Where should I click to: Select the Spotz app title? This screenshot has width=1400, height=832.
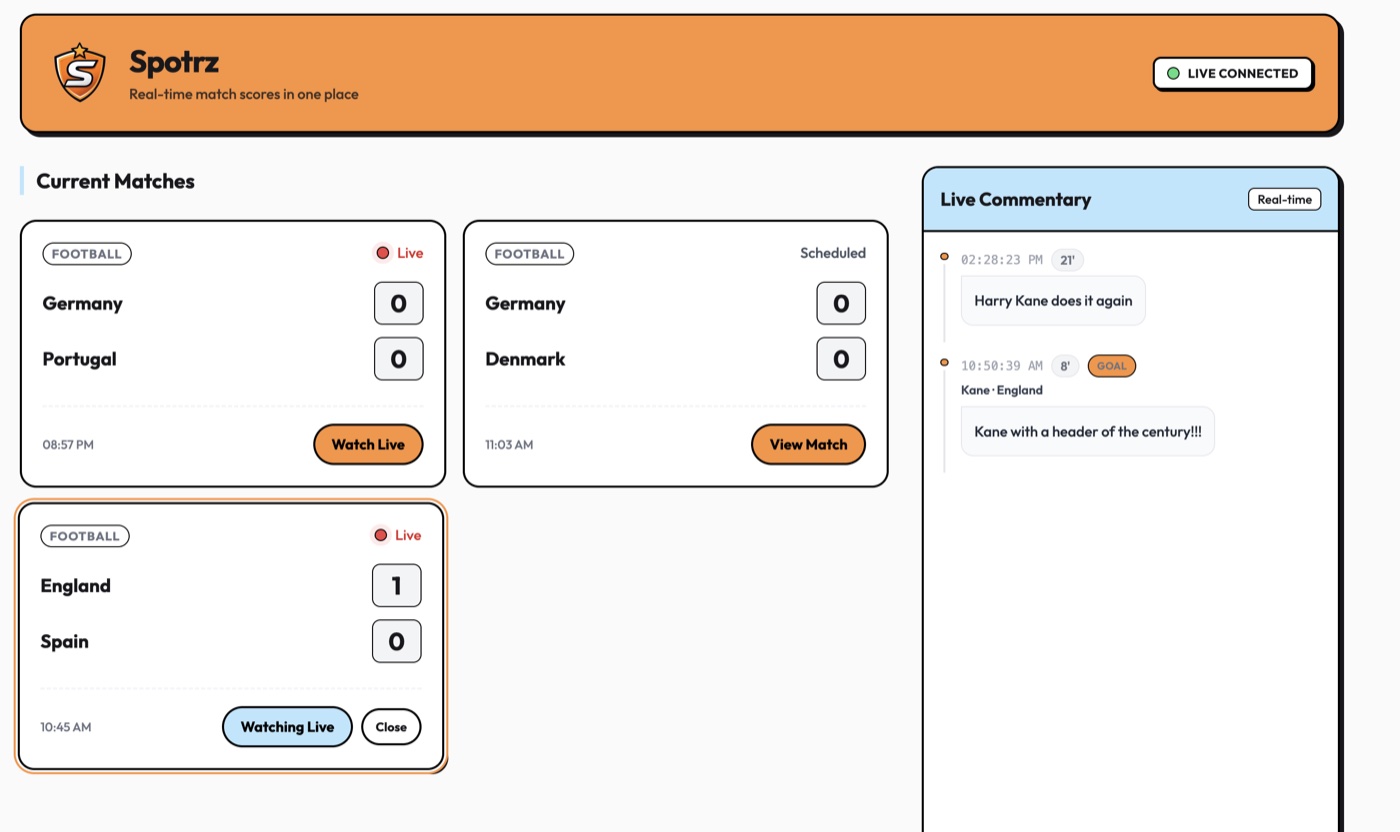pos(174,62)
